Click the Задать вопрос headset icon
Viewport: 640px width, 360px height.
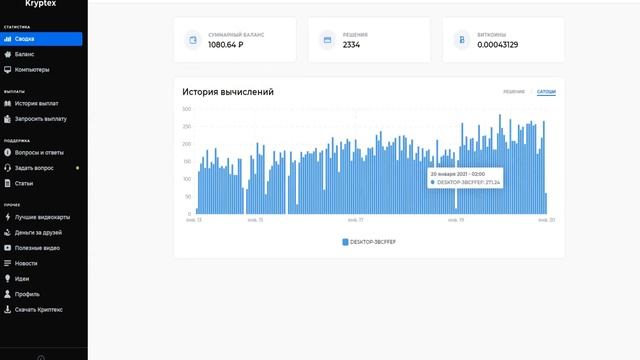point(7,168)
